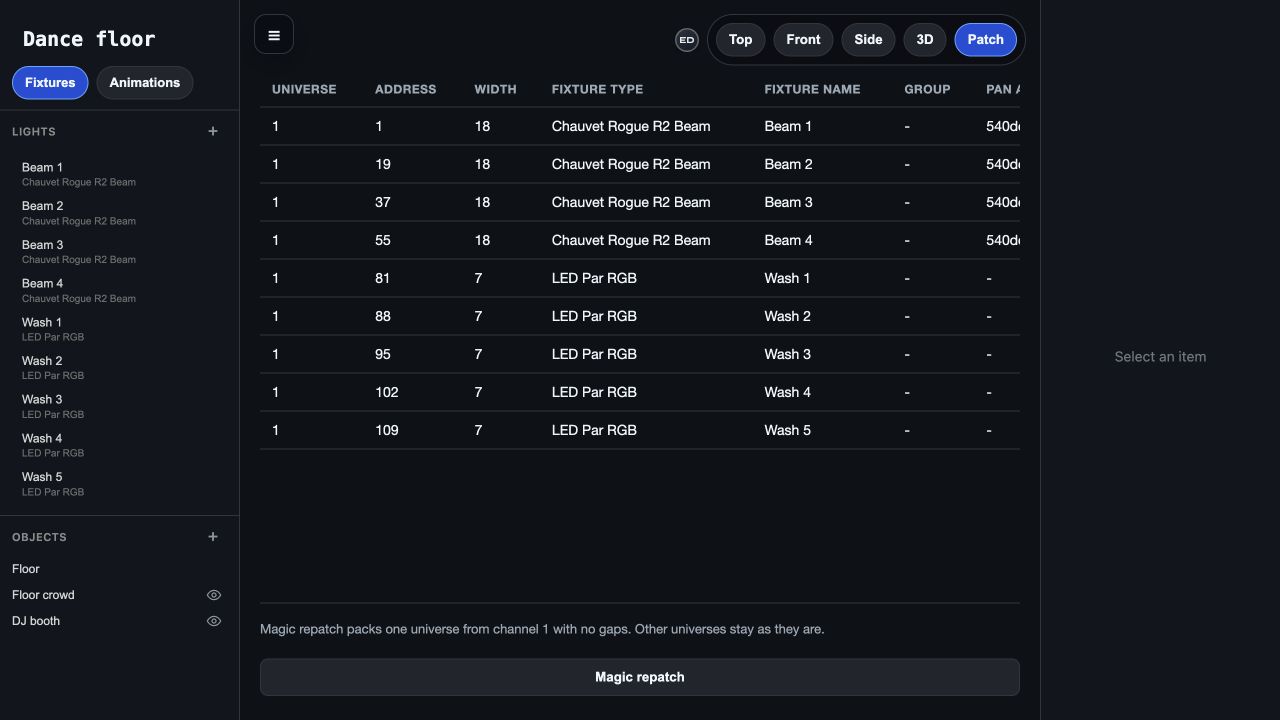The height and width of the screenshot is (720, 1280).
Task: Click the FIXTURE NAME column header
Action: [812, 89]
